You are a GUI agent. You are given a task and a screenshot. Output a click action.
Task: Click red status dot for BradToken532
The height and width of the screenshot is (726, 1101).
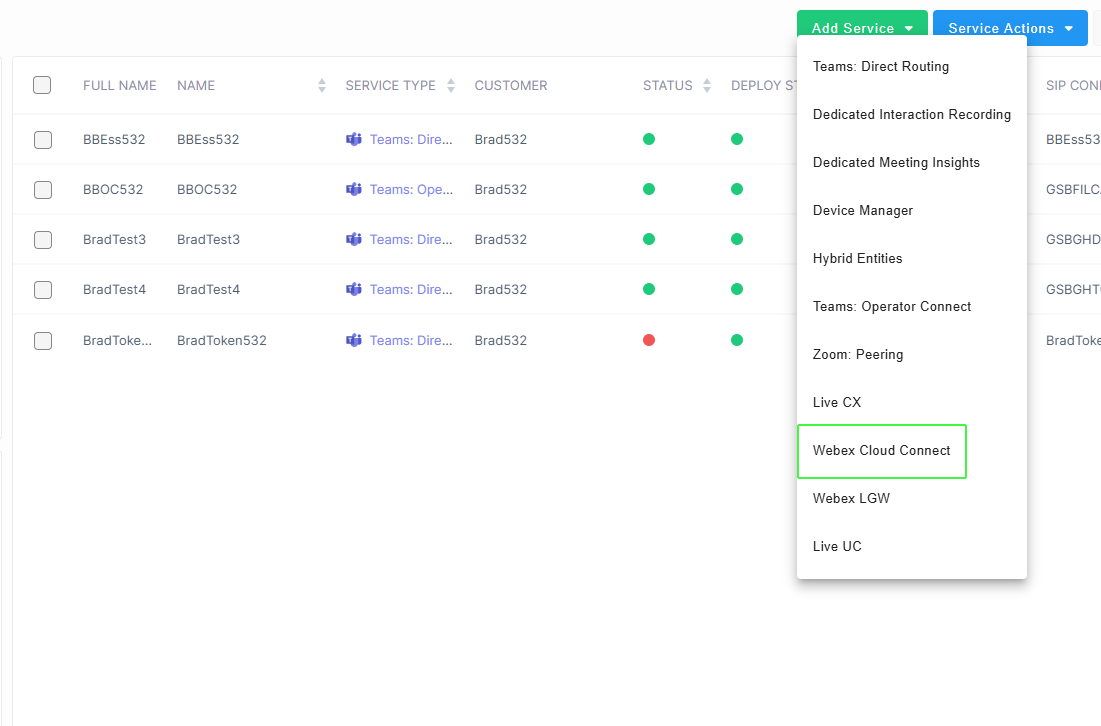coord(649,341)
